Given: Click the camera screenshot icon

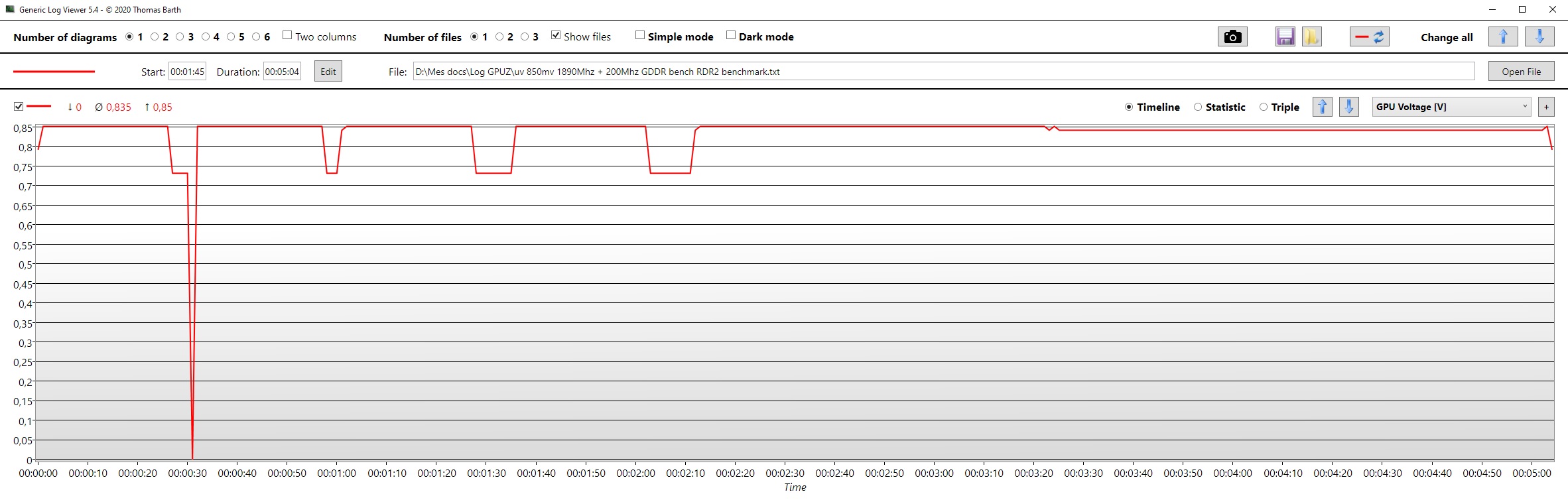Looking at the screenshot, I should (1232, 37).
